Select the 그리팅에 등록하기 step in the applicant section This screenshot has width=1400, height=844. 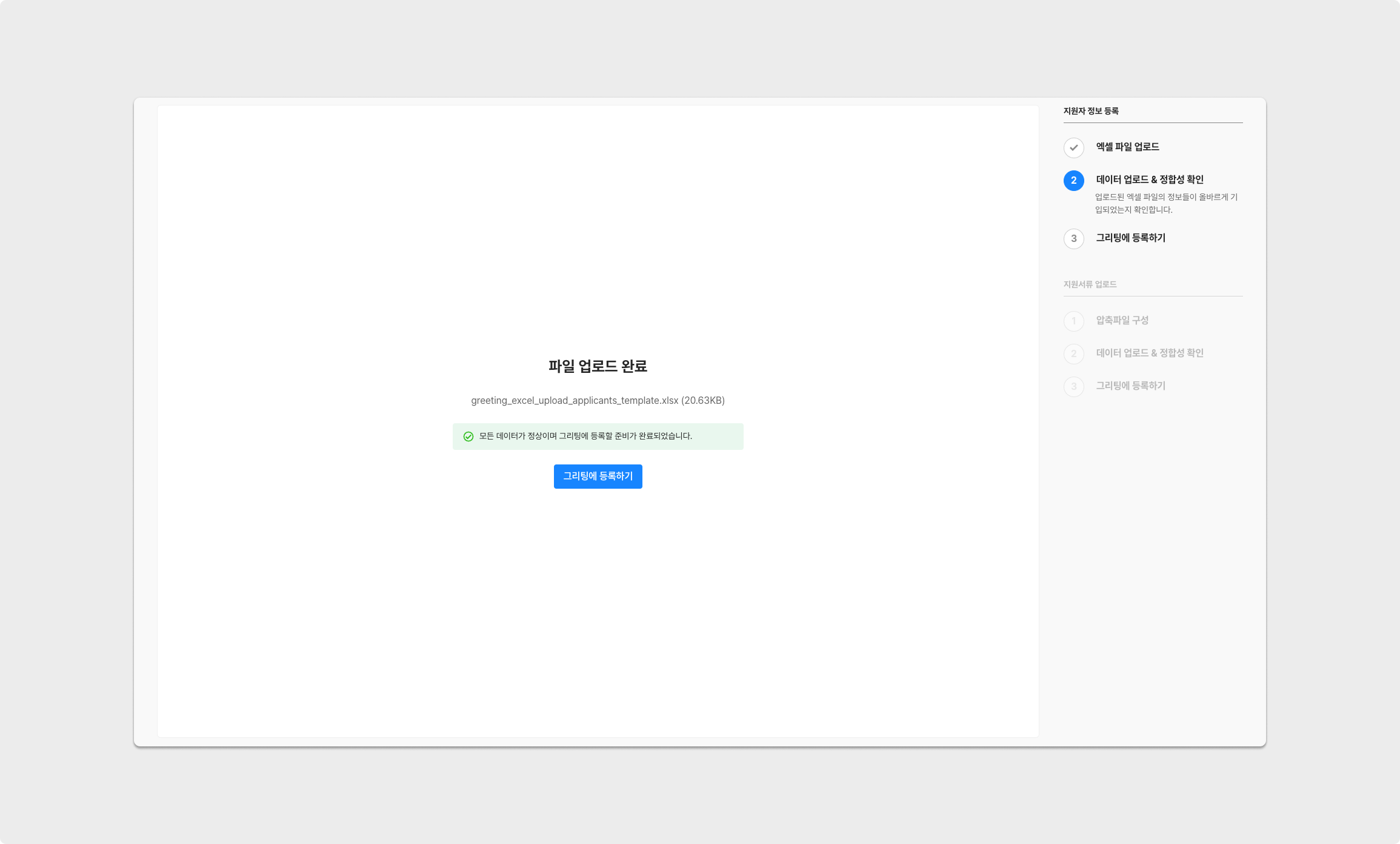1130,238
